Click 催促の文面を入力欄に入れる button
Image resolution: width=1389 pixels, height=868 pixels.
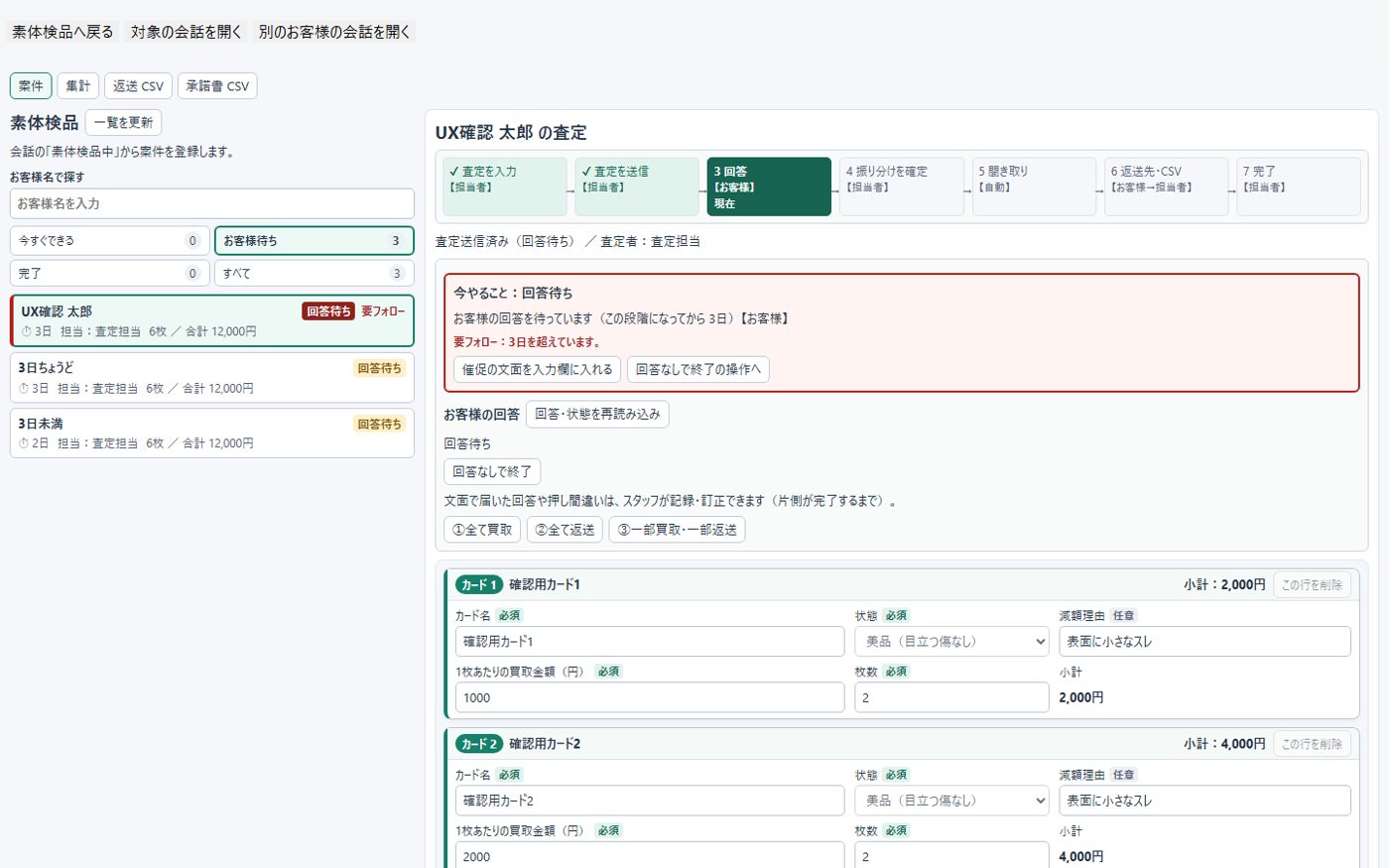tap(538, 369)
